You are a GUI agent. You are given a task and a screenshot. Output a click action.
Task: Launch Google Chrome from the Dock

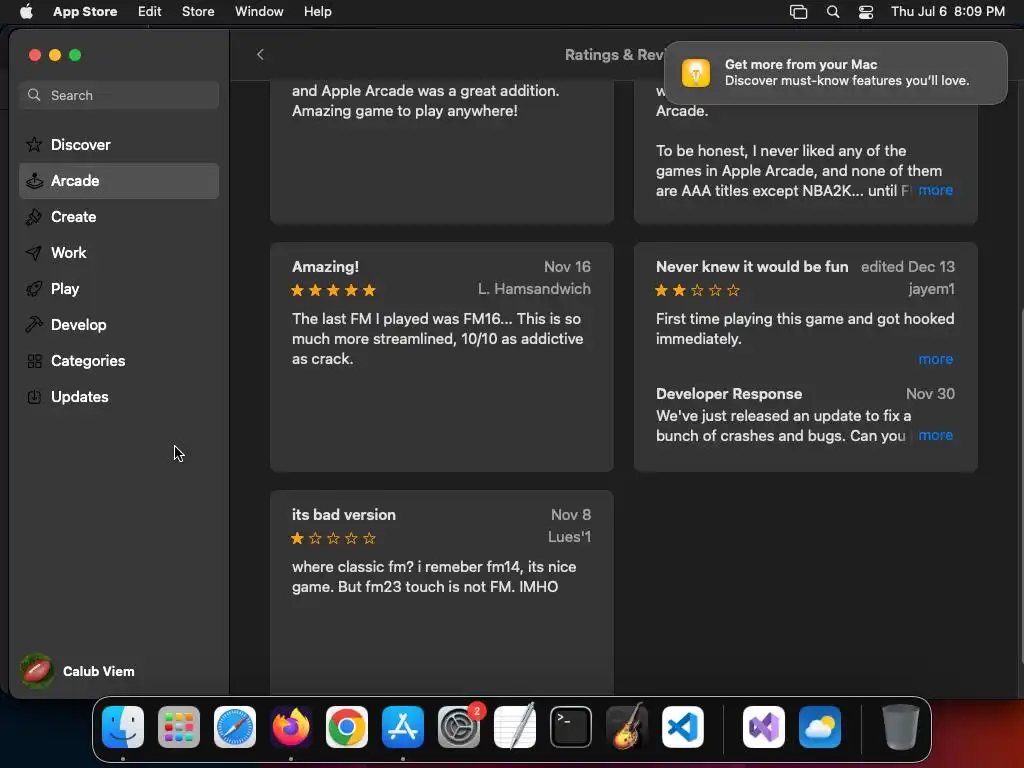[x=347, y=727]
